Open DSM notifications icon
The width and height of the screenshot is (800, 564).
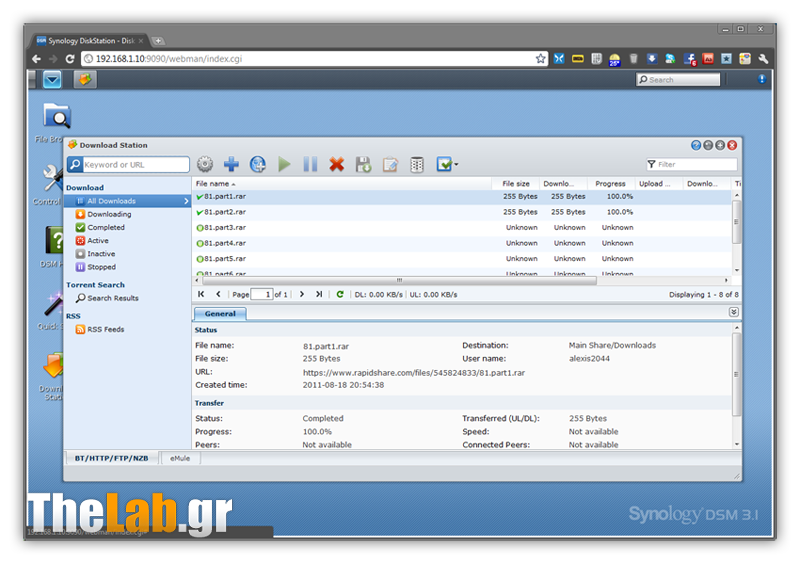[x=762, y=79]
